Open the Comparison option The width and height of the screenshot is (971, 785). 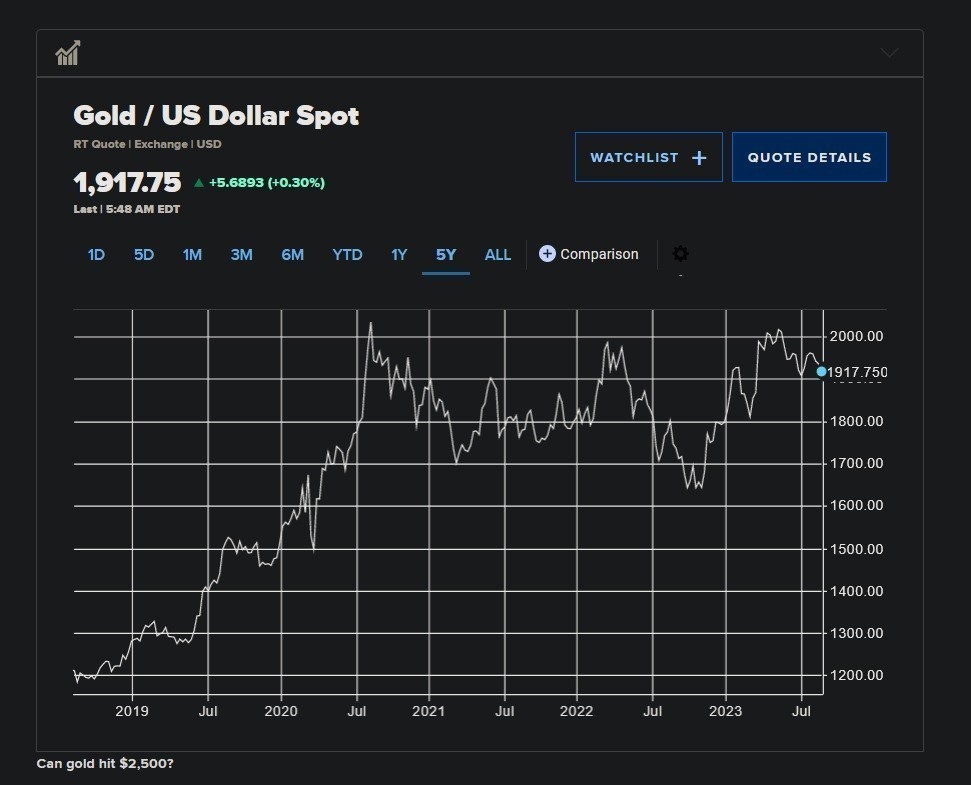(x=598, y=254)
